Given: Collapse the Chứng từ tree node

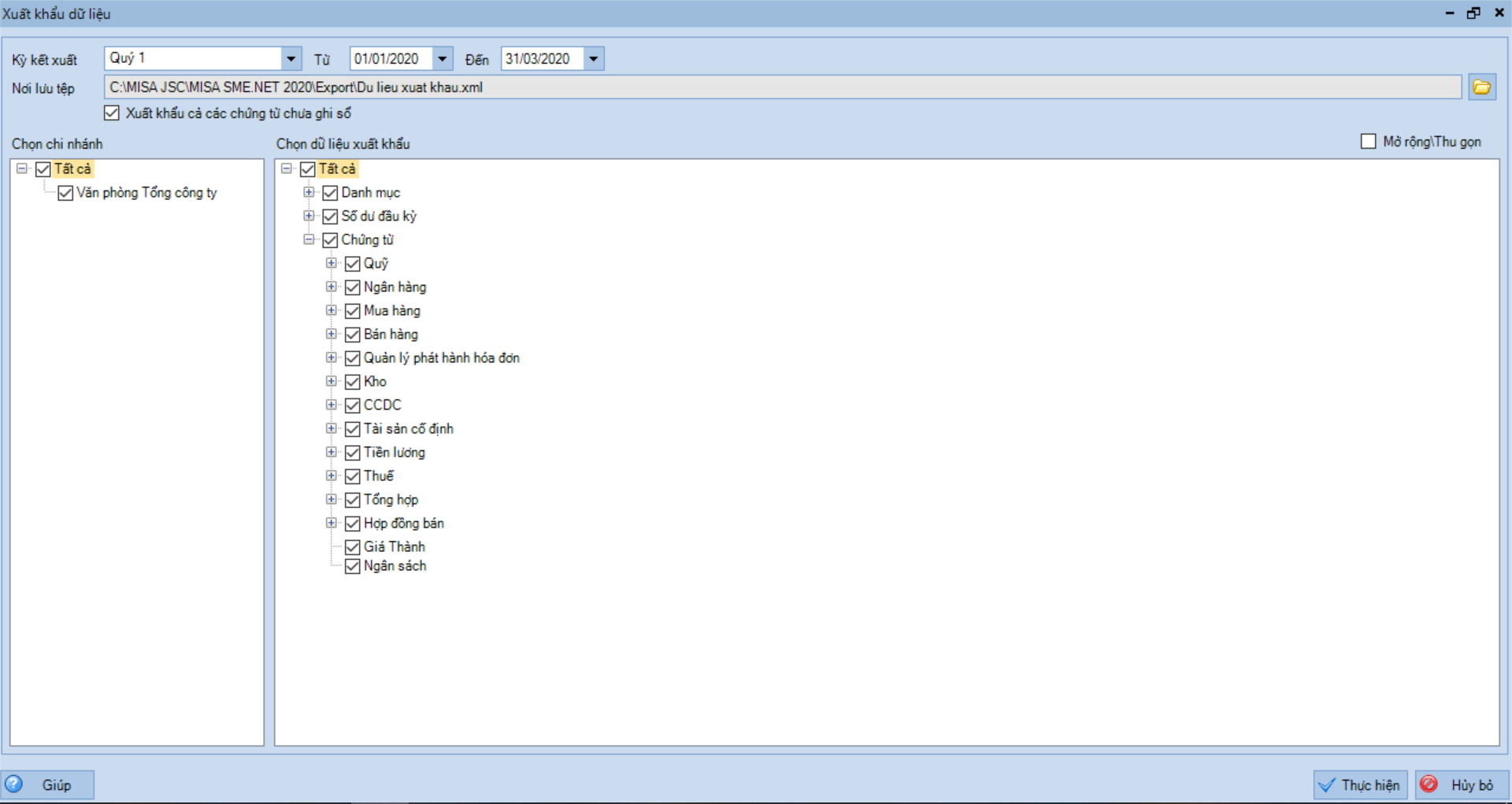Looking at the screenshot, I should point(309,239).
